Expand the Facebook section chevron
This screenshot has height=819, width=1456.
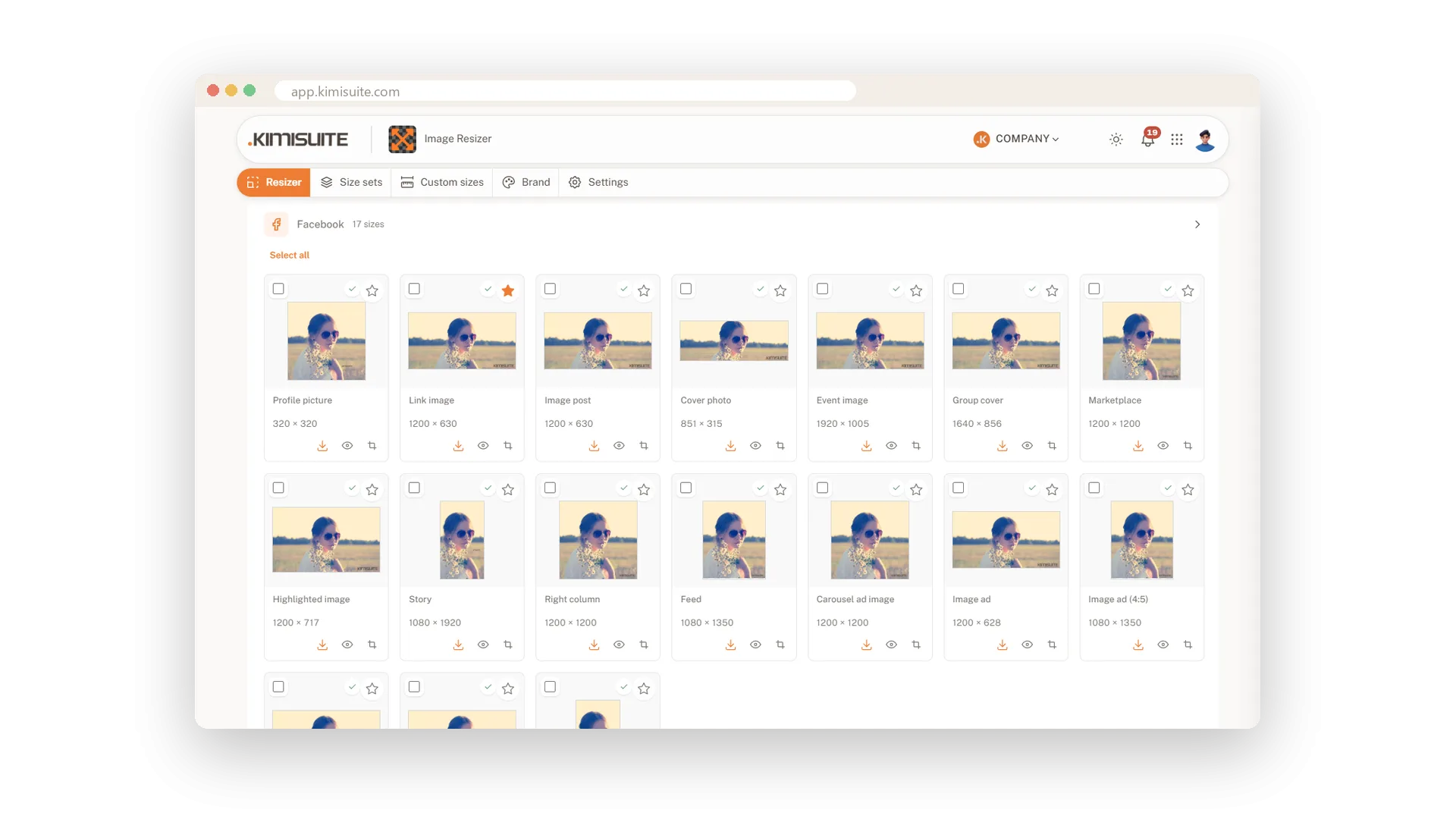pyautogui.click(x=1197, y=224)
